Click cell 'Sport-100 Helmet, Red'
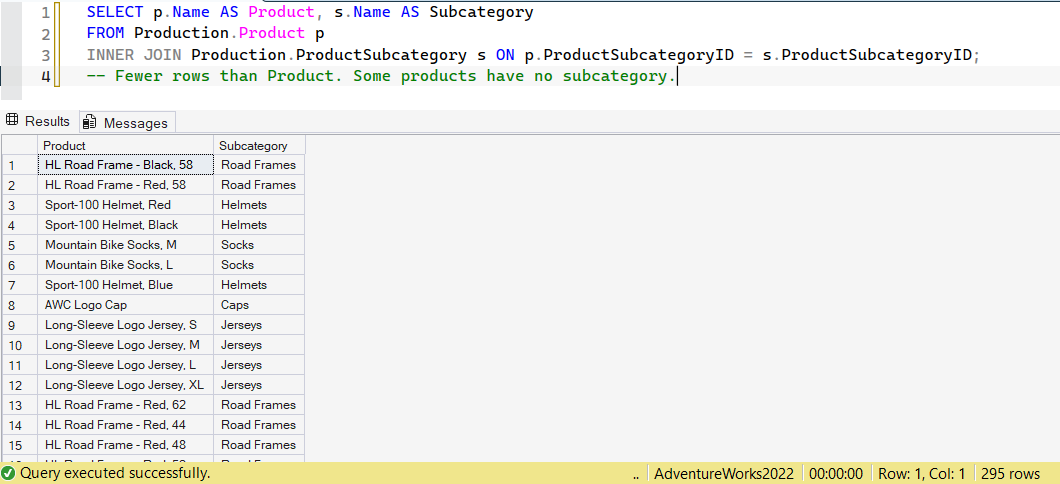Image resolution: width=1060 pixels, height=484 pixels. 126,205
